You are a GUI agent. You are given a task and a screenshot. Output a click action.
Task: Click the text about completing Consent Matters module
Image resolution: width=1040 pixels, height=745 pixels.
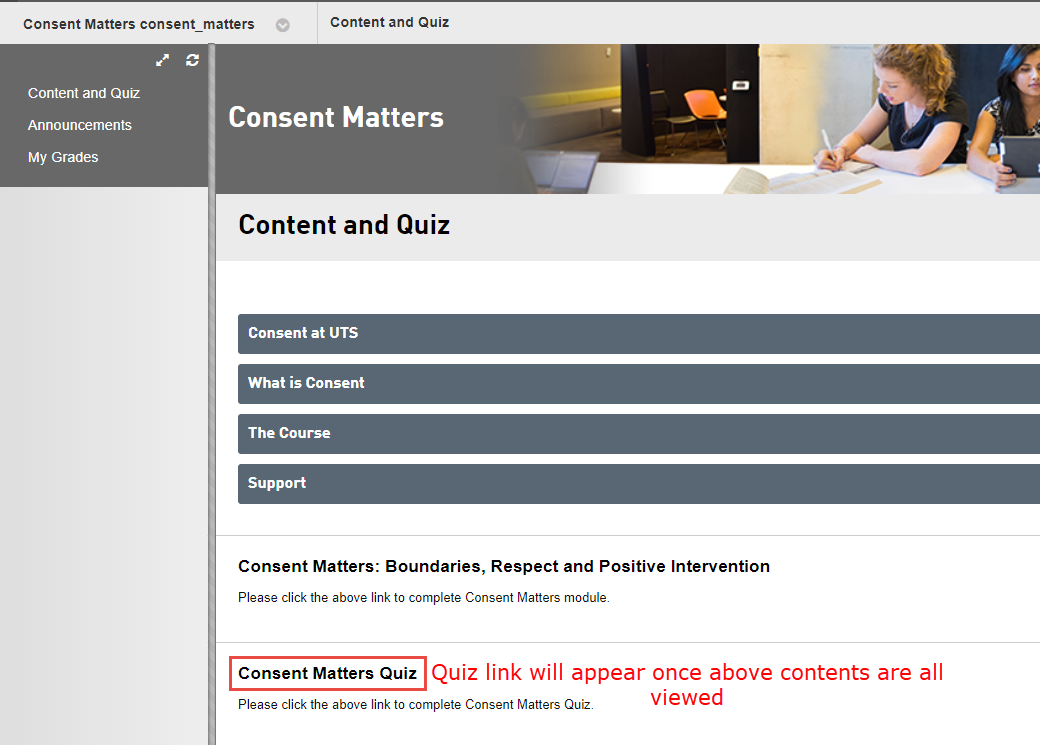point(423,598)
